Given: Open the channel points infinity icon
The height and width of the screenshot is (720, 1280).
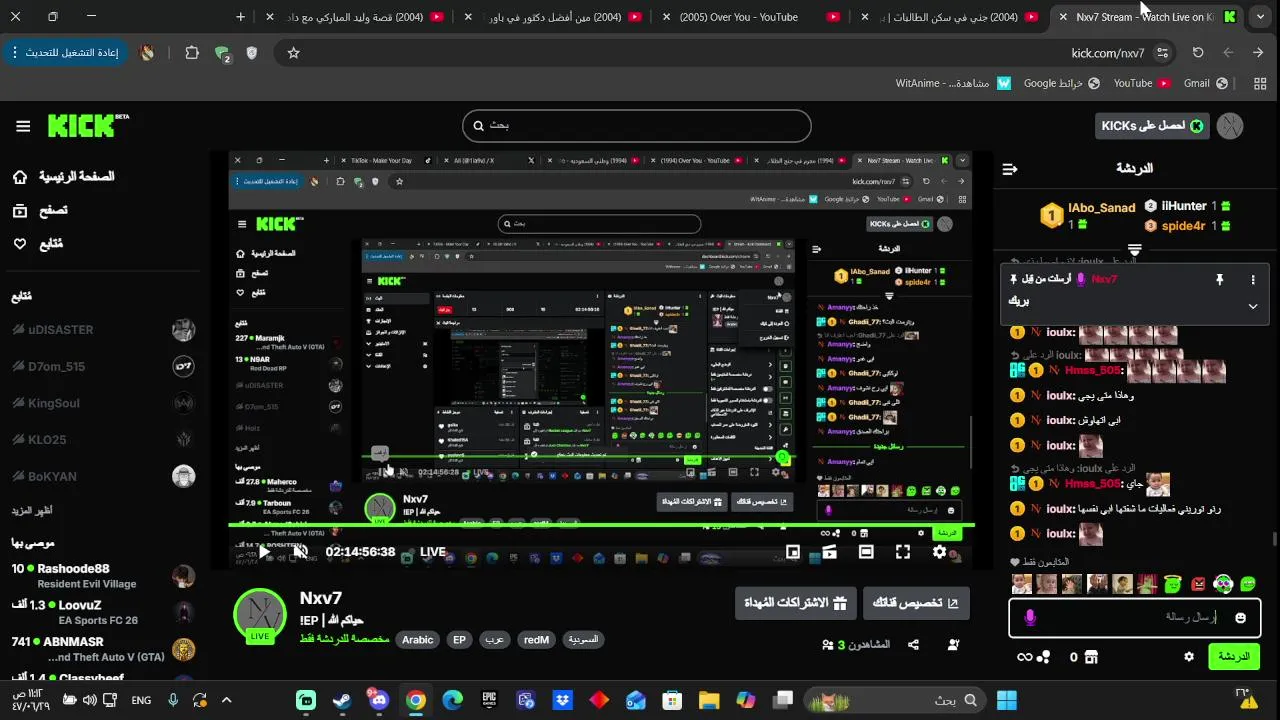Looking at the screenshot, I should click(x=1033, y=657).
